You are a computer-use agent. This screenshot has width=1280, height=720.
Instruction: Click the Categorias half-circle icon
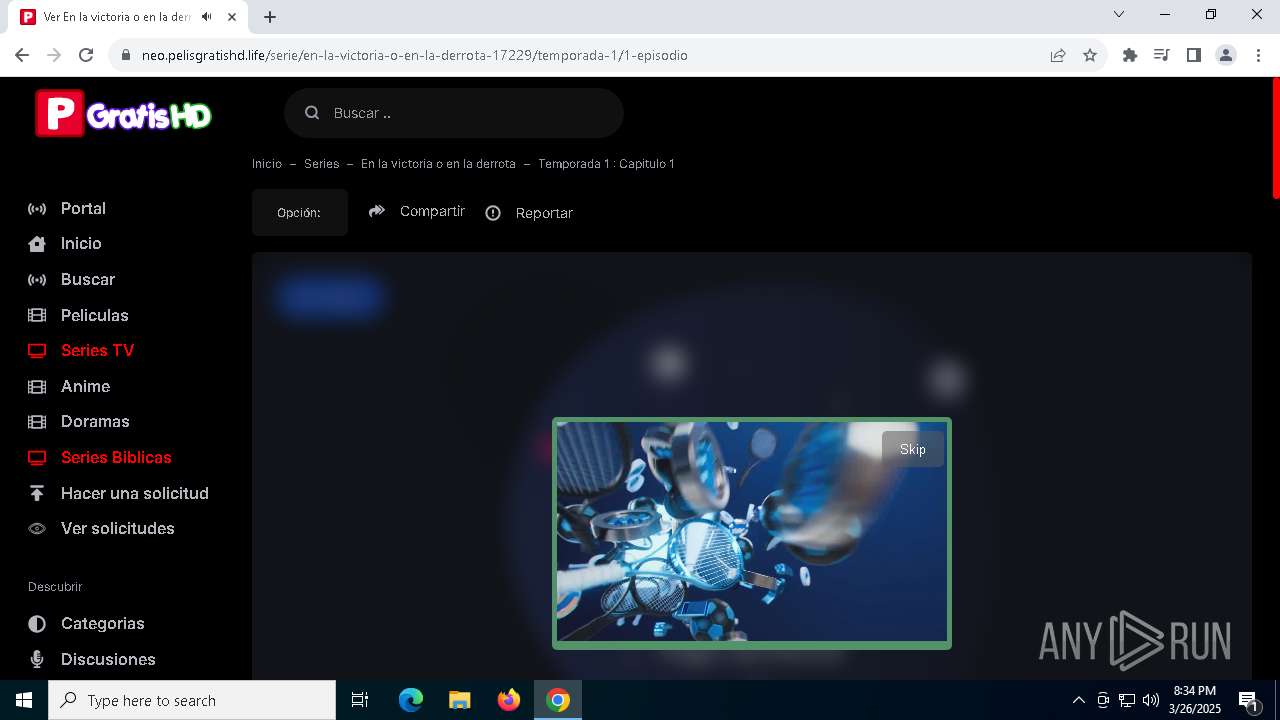(x=37, y=624)
